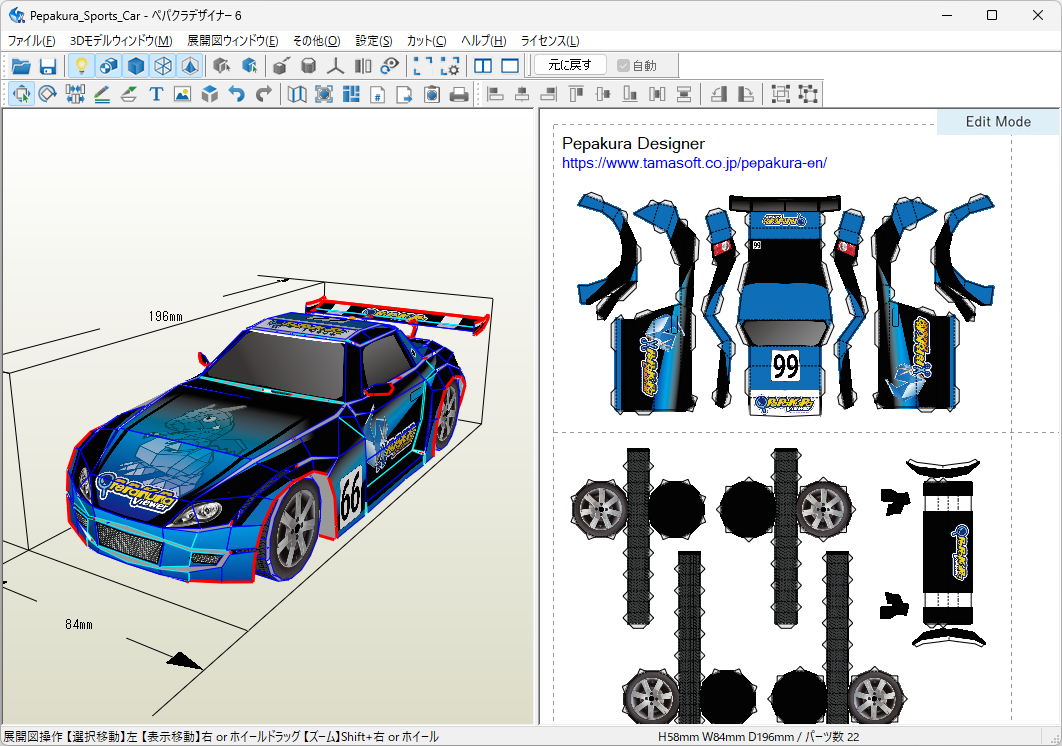Click the unfold map-shaped icon

coord(297,94)
